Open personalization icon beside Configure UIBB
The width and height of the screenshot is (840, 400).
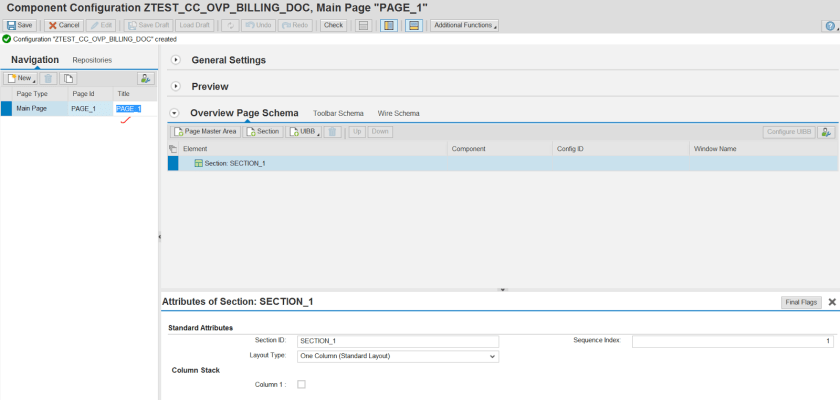tap(826, 131)
